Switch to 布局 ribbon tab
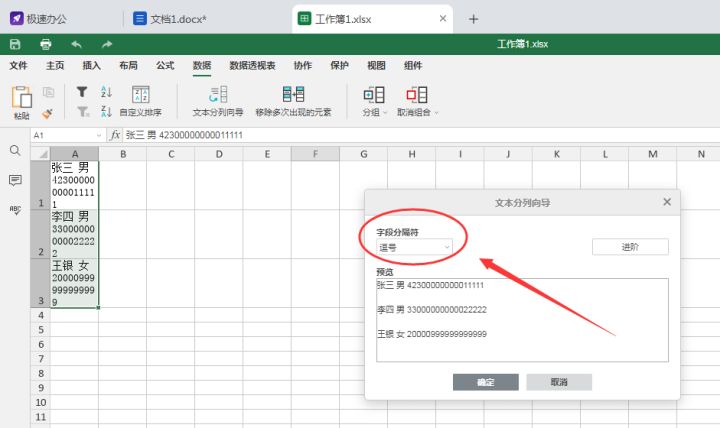The image size is (720, 428). 128,66
